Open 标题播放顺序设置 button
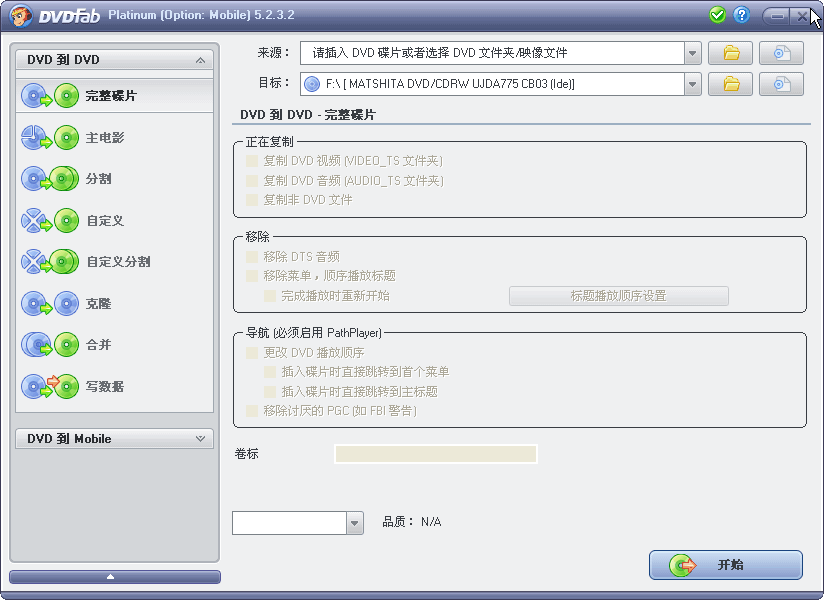Image resolution: width=824 pixels, height=600 pixels. tap(619, 296)
